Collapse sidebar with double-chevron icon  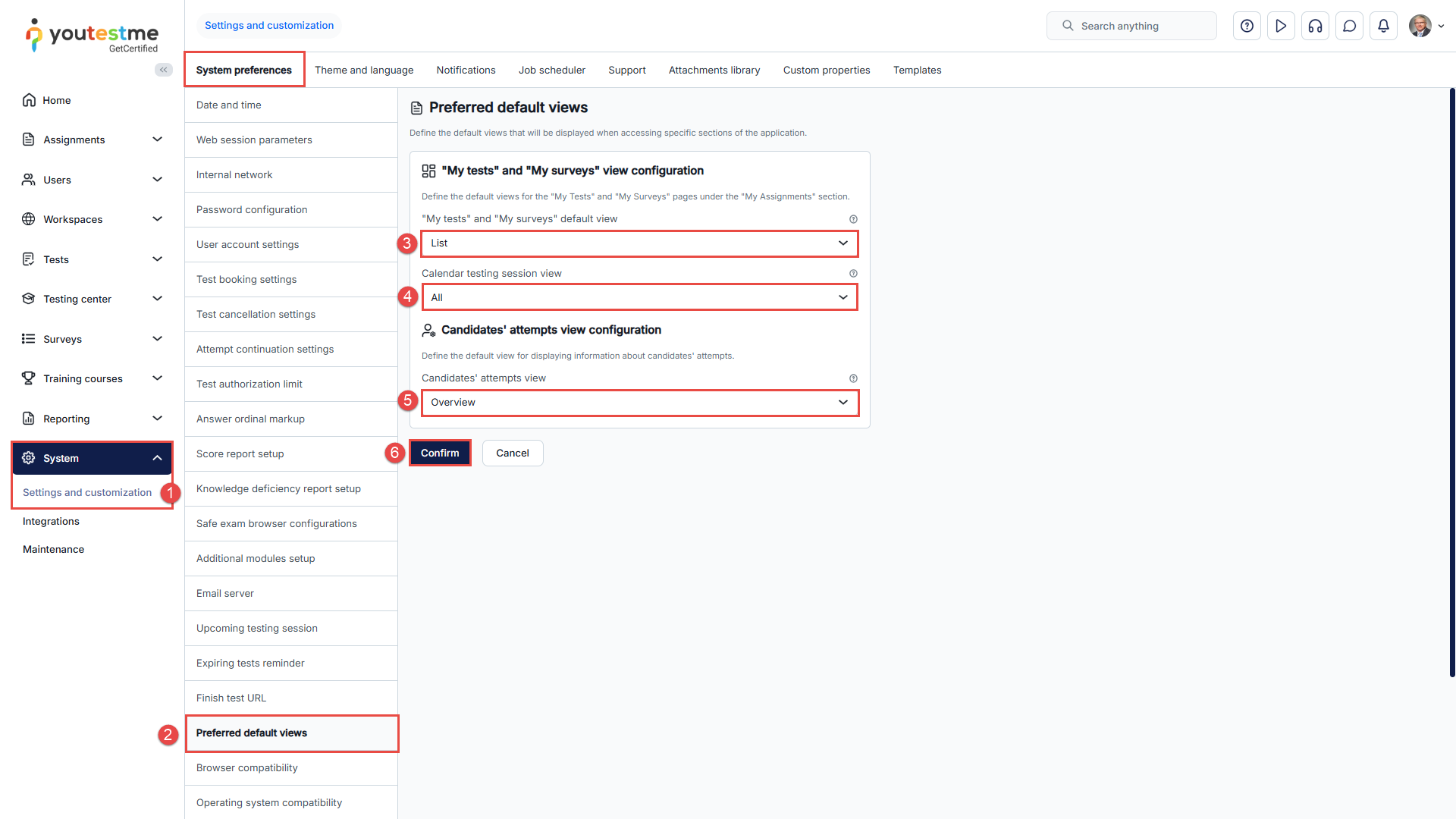pos(163,70)
